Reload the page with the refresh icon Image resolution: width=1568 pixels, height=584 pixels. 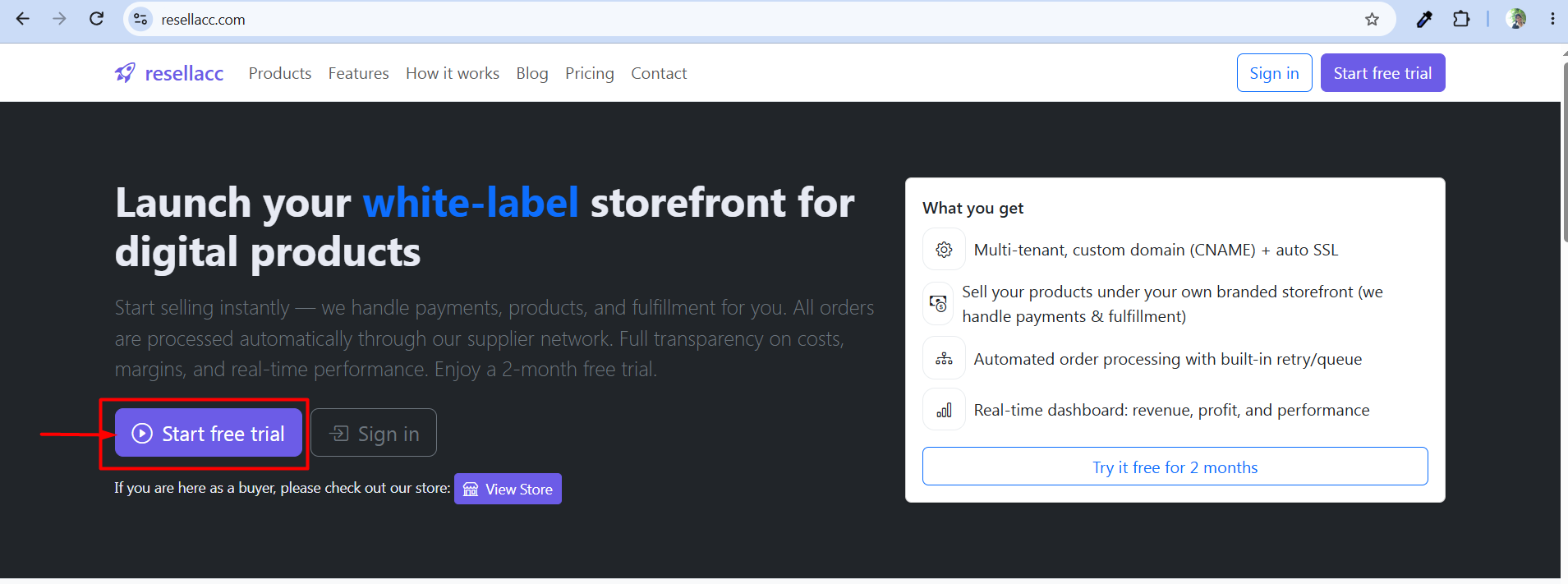[96, 19]
